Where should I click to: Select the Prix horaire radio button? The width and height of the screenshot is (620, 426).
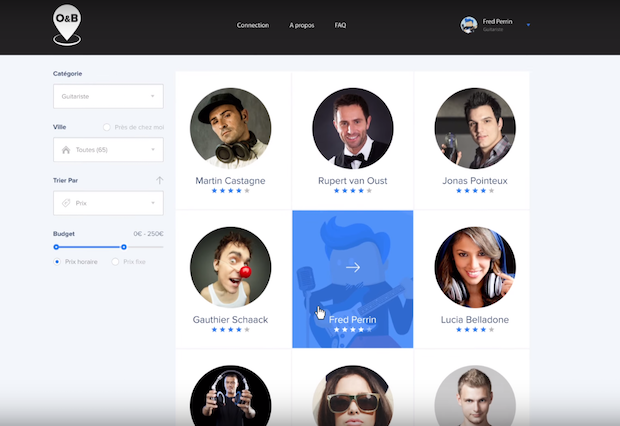57,261
